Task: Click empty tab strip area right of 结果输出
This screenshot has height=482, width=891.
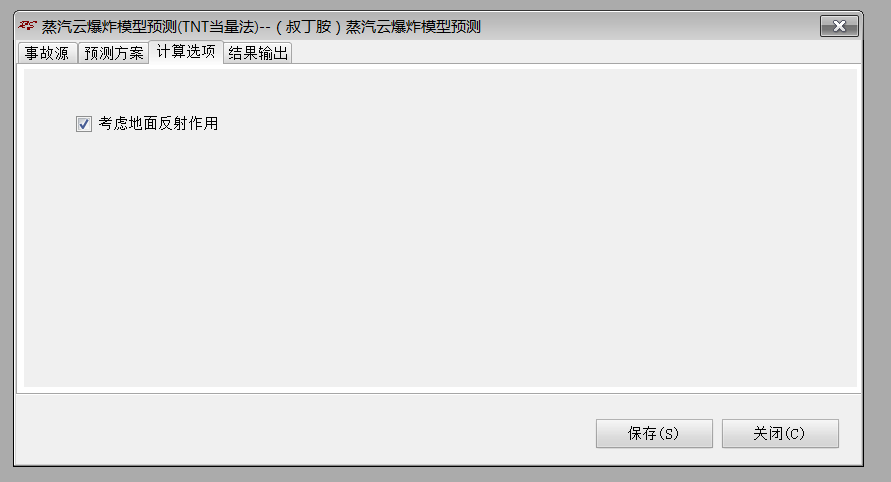Action: pyautogui.click(x=574, y=53)
